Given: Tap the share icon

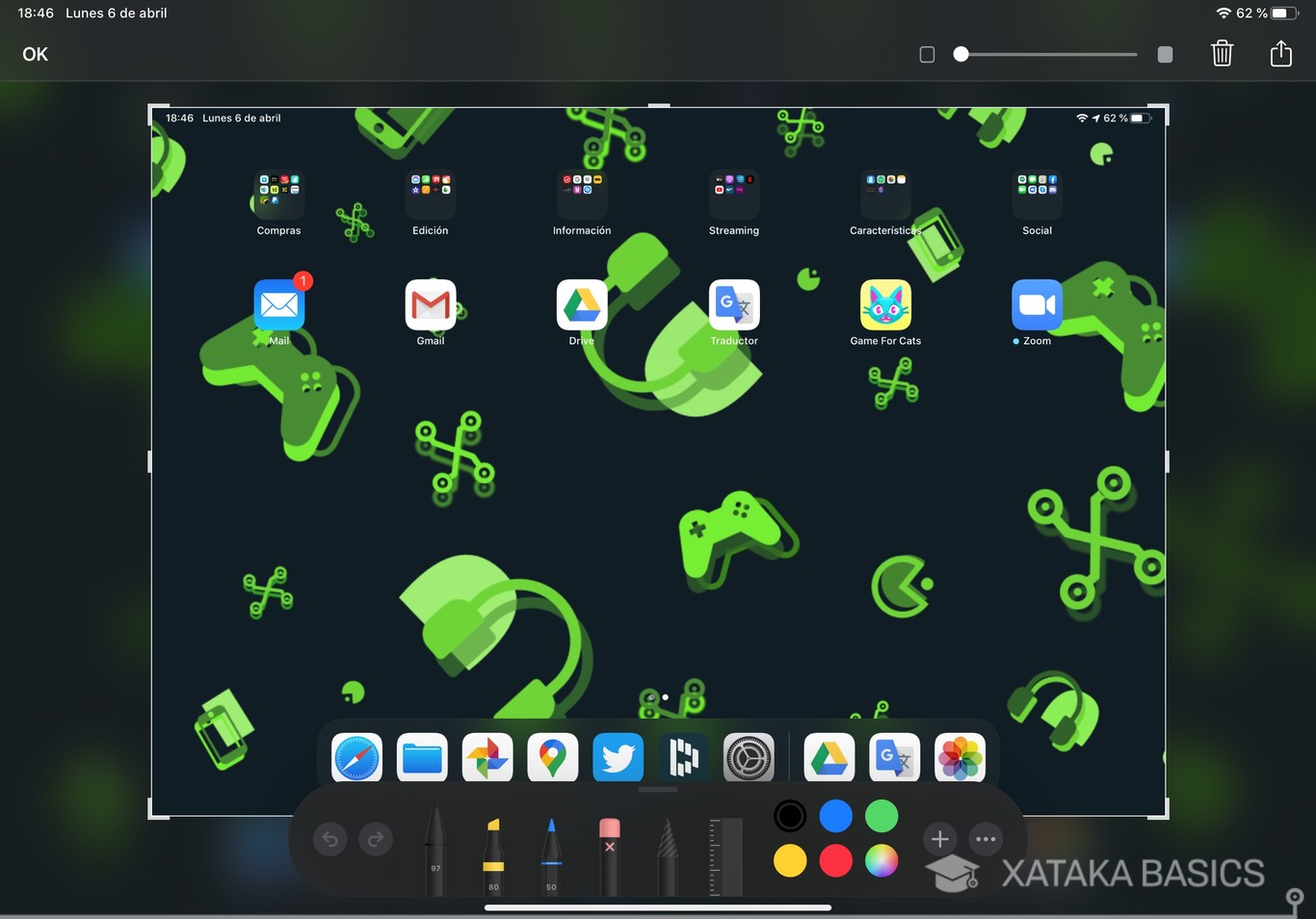Looking at the screenshot, I should click(1280, 54).
